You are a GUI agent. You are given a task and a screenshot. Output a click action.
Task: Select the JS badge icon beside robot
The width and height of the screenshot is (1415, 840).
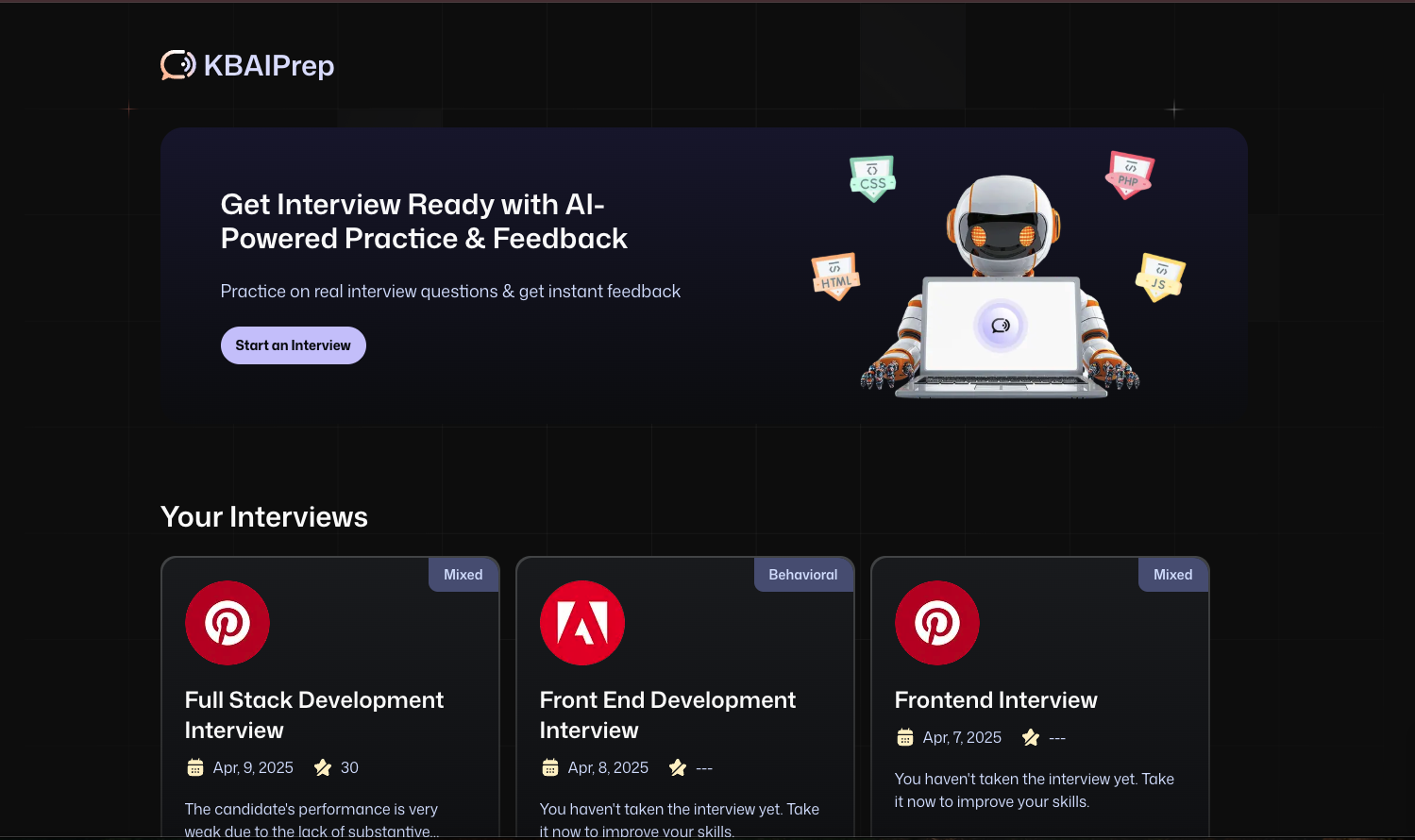pos(1159,277)
